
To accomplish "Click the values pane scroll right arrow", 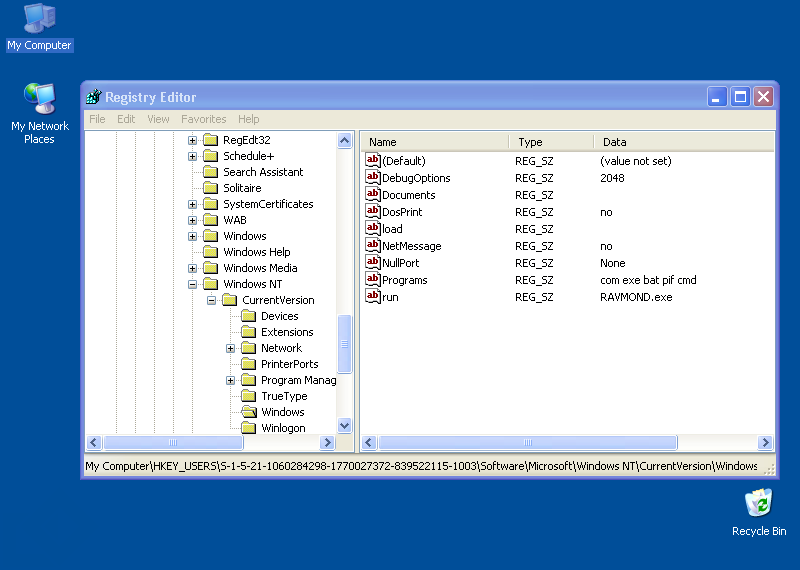I will coord(765,442).
